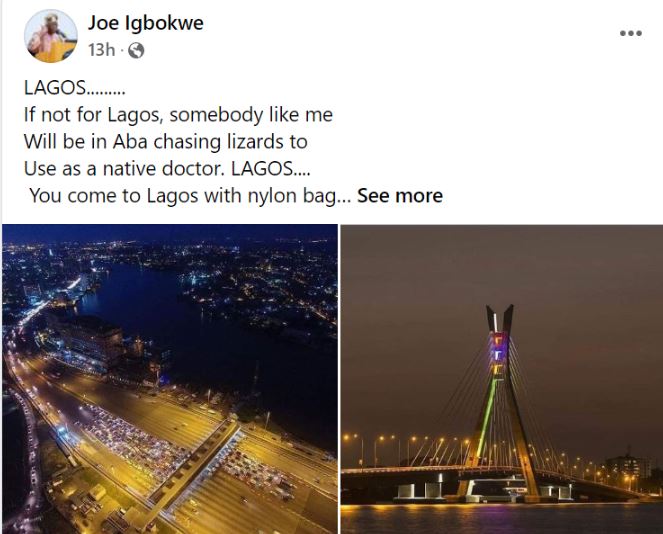Expand the post with See more

(x=400, y=196)
